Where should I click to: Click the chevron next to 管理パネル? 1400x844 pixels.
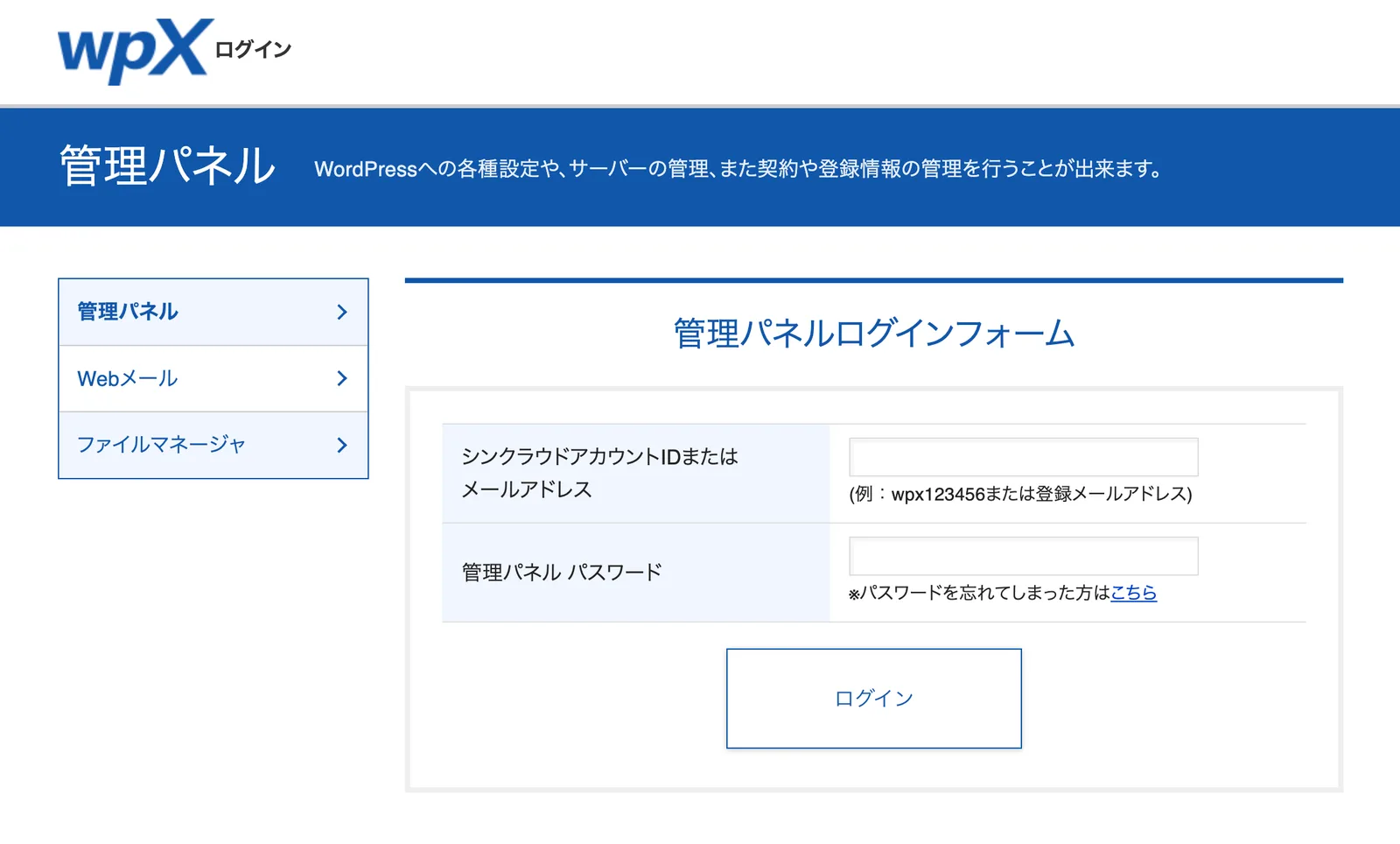(342, 312)
